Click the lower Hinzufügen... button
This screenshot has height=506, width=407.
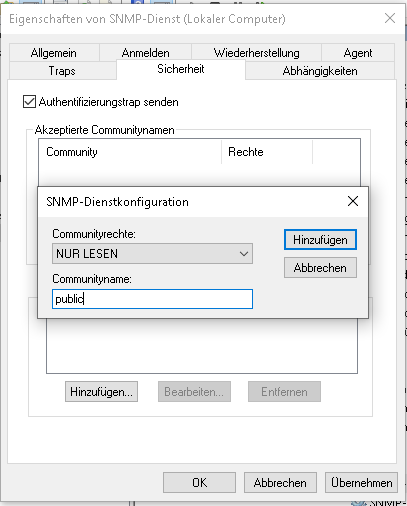[101, 392]
